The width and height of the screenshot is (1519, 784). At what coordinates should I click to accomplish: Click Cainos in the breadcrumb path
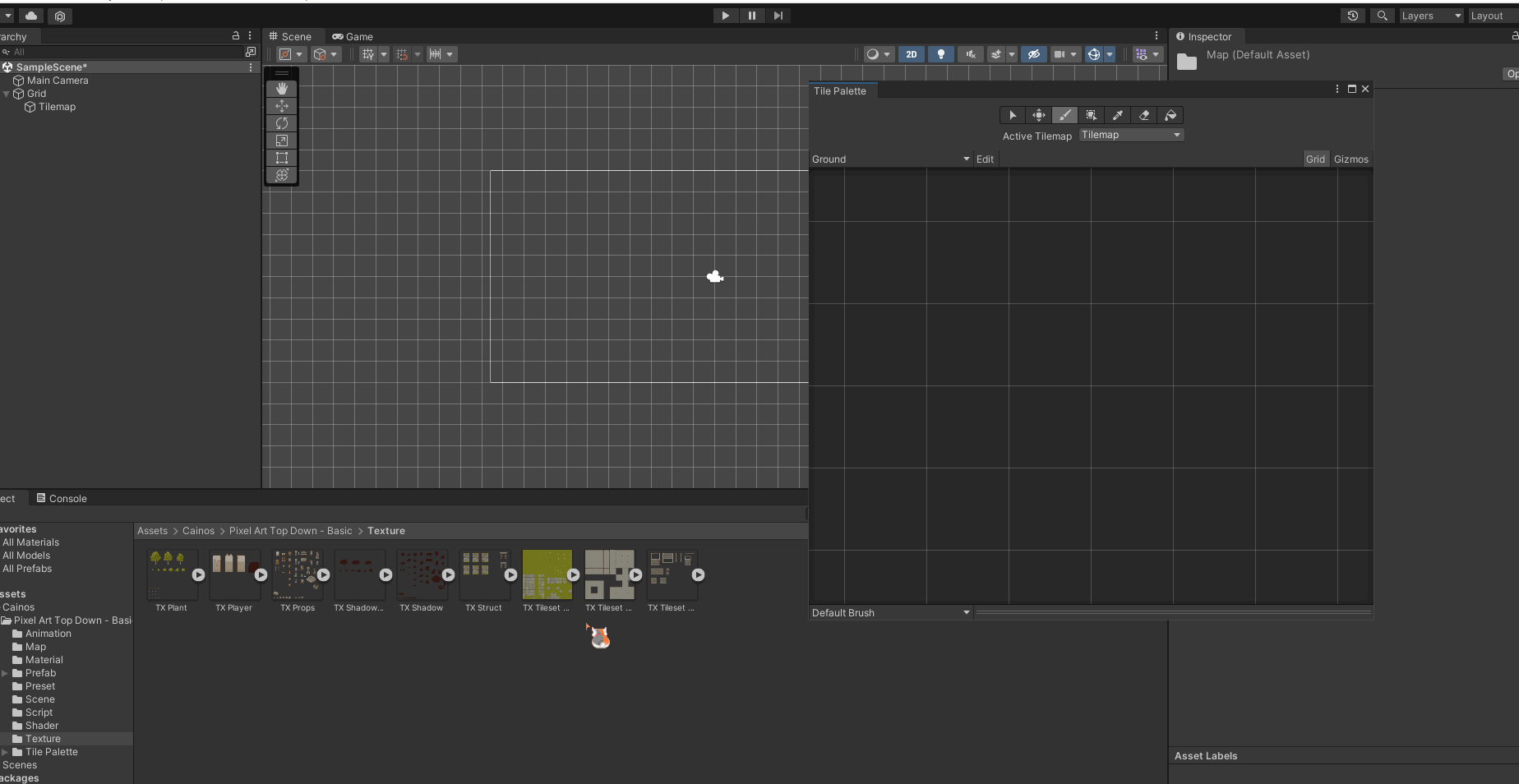point(198,531)
